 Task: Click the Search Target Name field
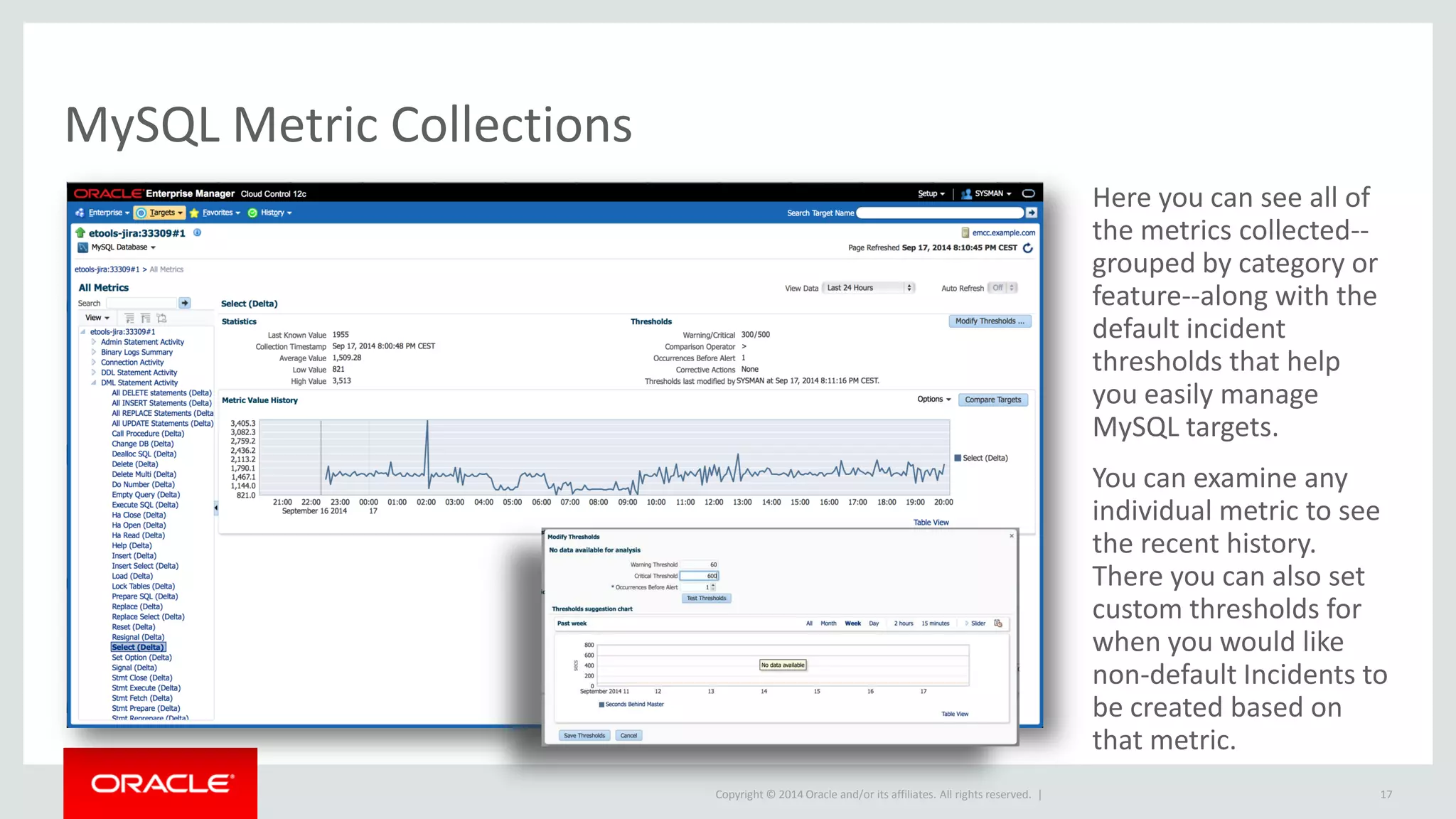click(940, 213)
